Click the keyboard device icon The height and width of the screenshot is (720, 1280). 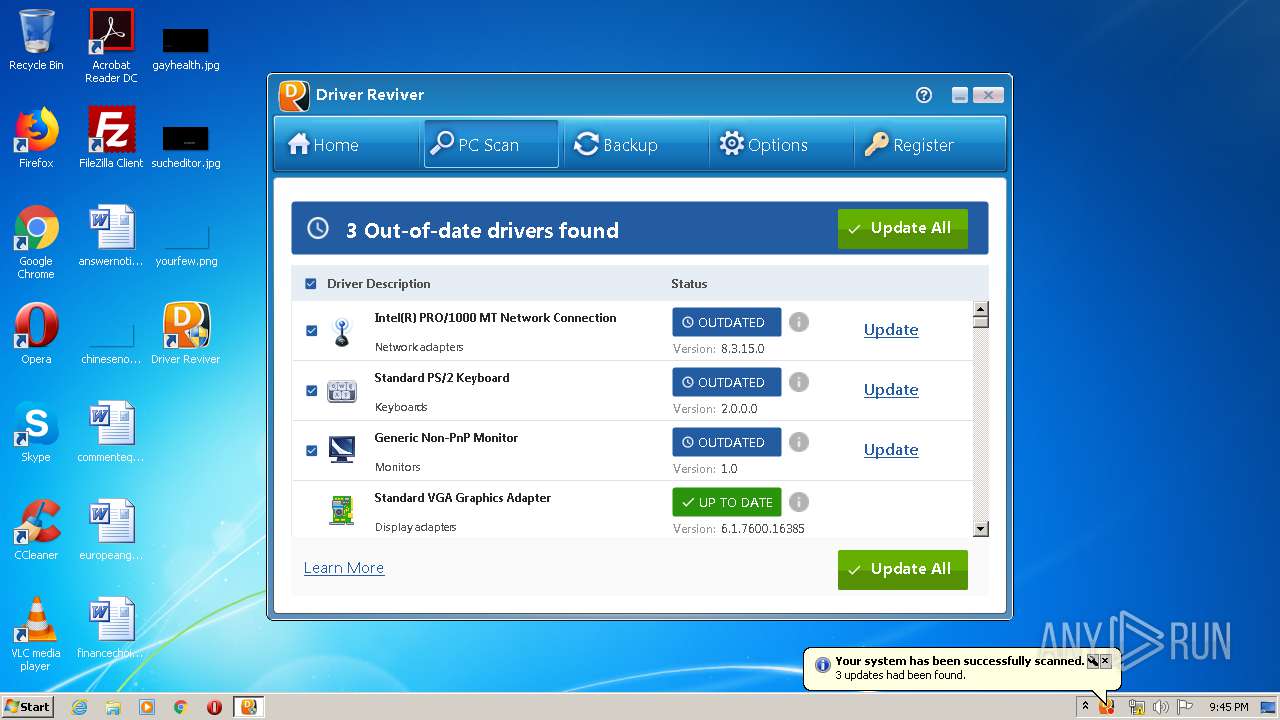[x=342, y=391]
